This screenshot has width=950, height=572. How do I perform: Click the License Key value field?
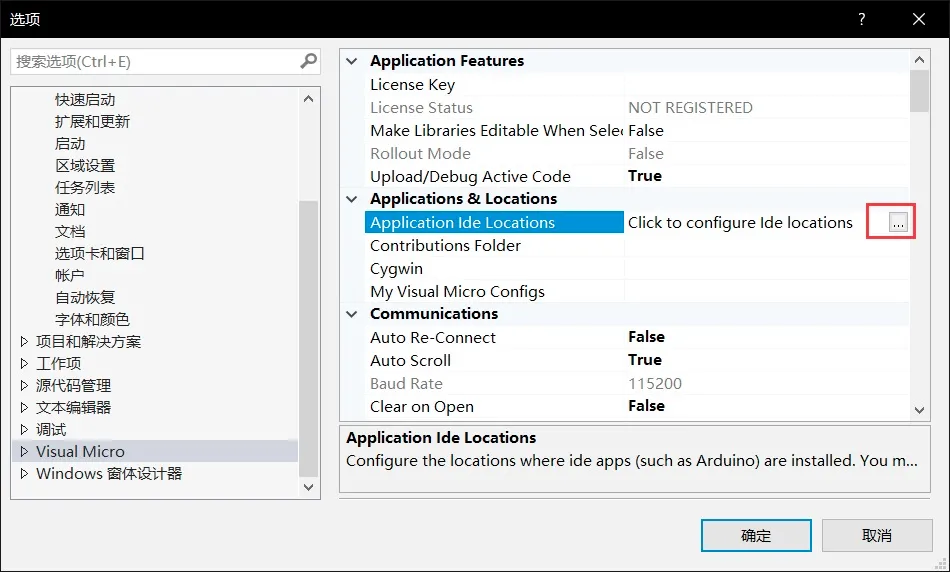[x=765, y=85]
